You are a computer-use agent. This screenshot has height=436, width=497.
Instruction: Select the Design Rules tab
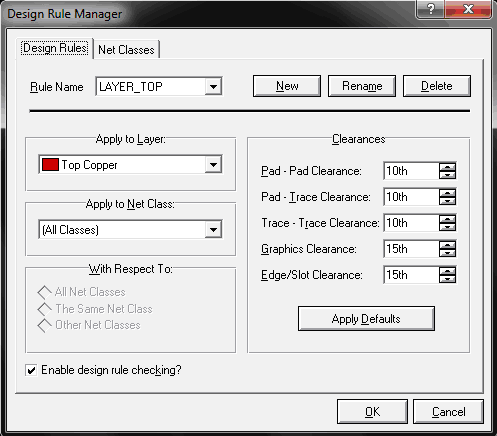point(55,48)
